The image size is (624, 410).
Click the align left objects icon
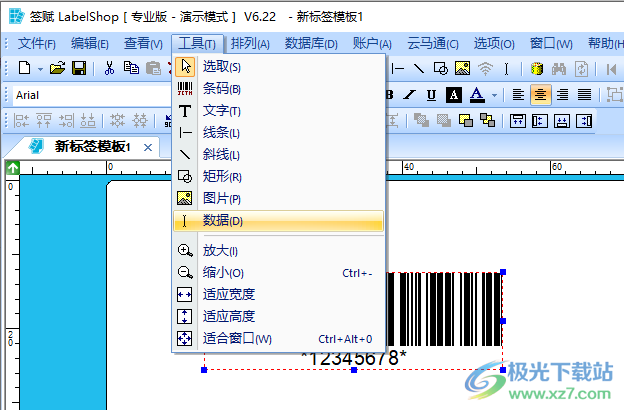21,120
